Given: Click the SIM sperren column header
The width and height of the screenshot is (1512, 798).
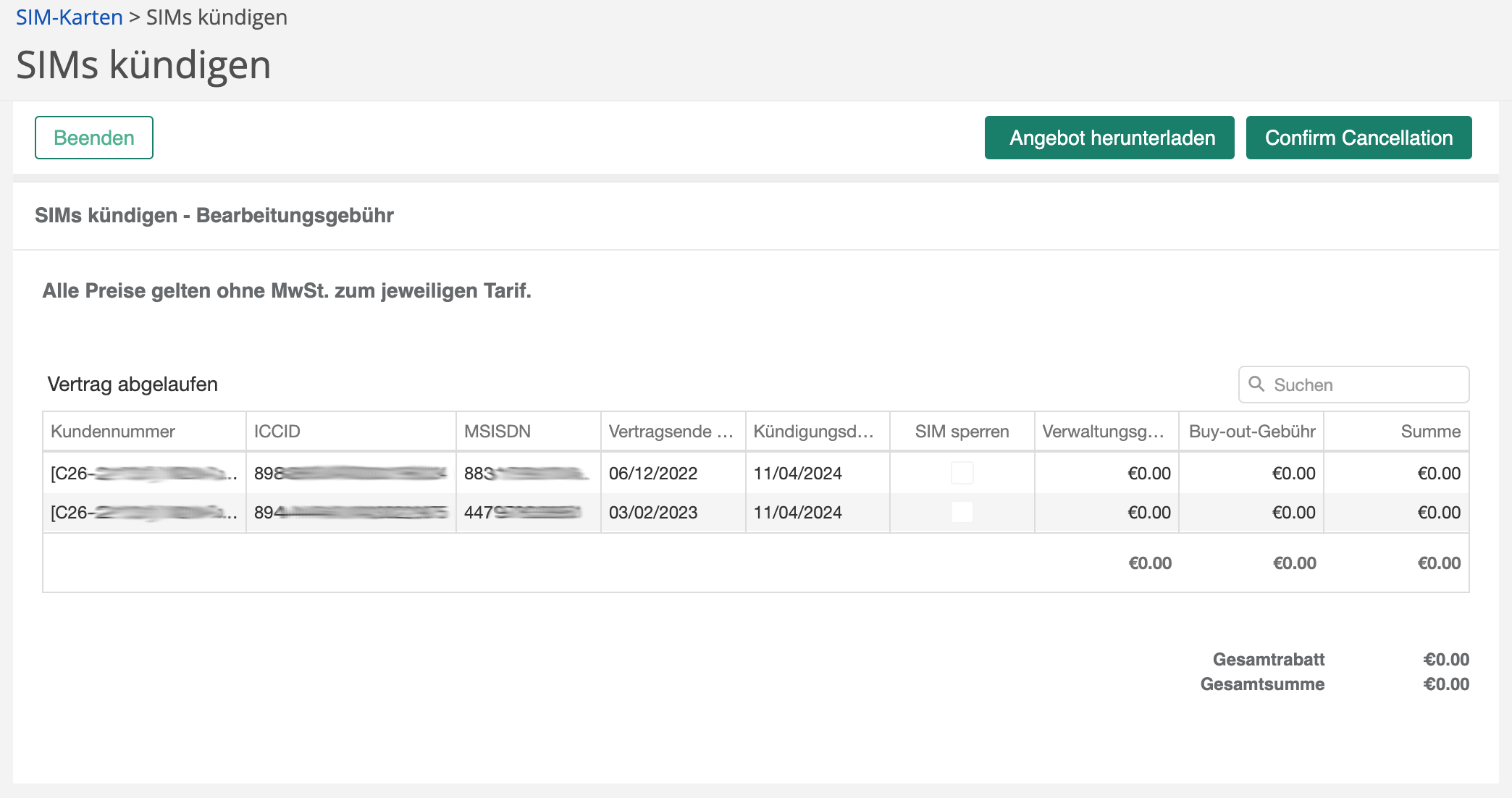Looking at the screenshot, I should tap(962, 432).
